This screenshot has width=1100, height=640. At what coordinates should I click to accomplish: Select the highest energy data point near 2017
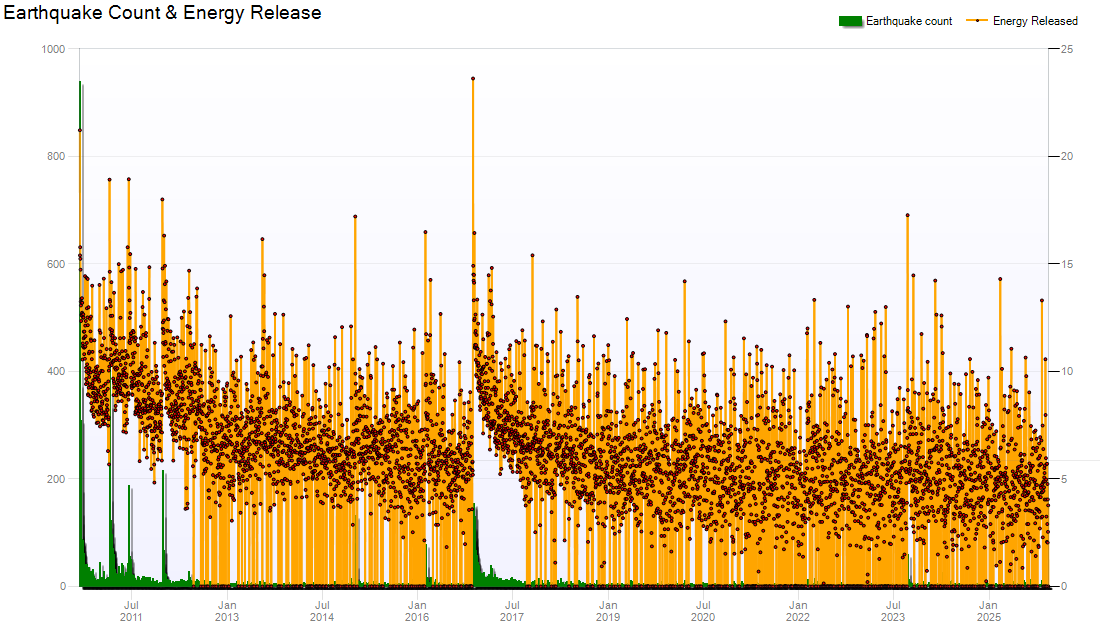473,78
